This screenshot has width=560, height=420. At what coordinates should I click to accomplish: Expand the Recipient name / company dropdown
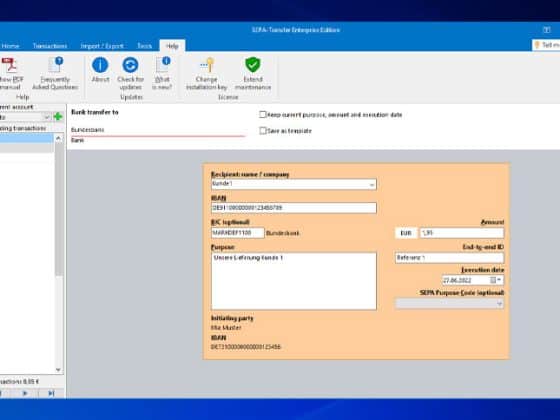coord(372,184)
